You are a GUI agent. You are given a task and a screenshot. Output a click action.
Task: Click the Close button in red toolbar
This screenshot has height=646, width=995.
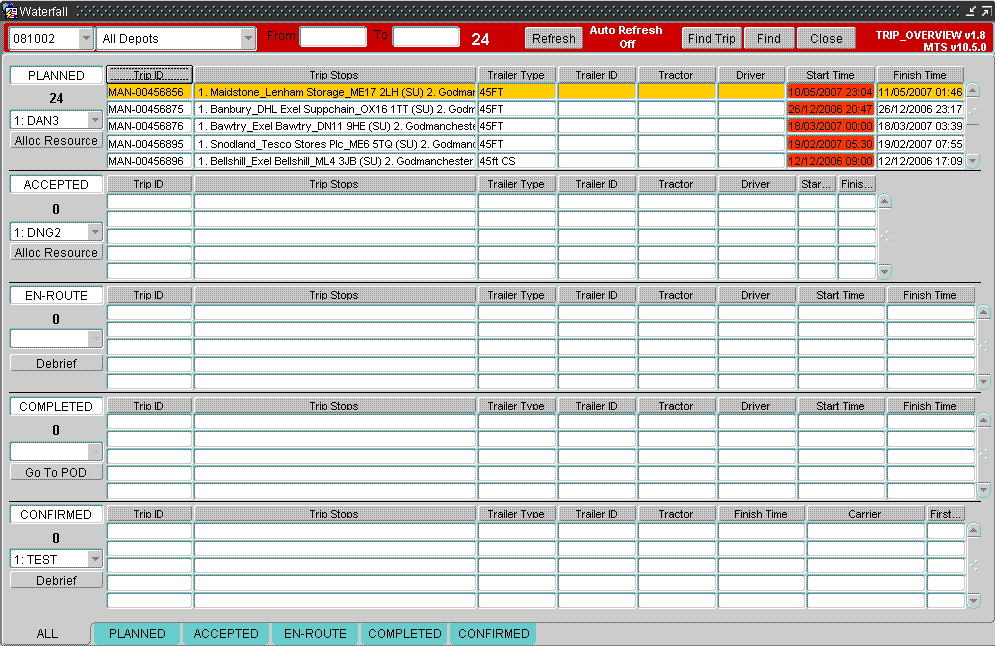pos(826,39)
